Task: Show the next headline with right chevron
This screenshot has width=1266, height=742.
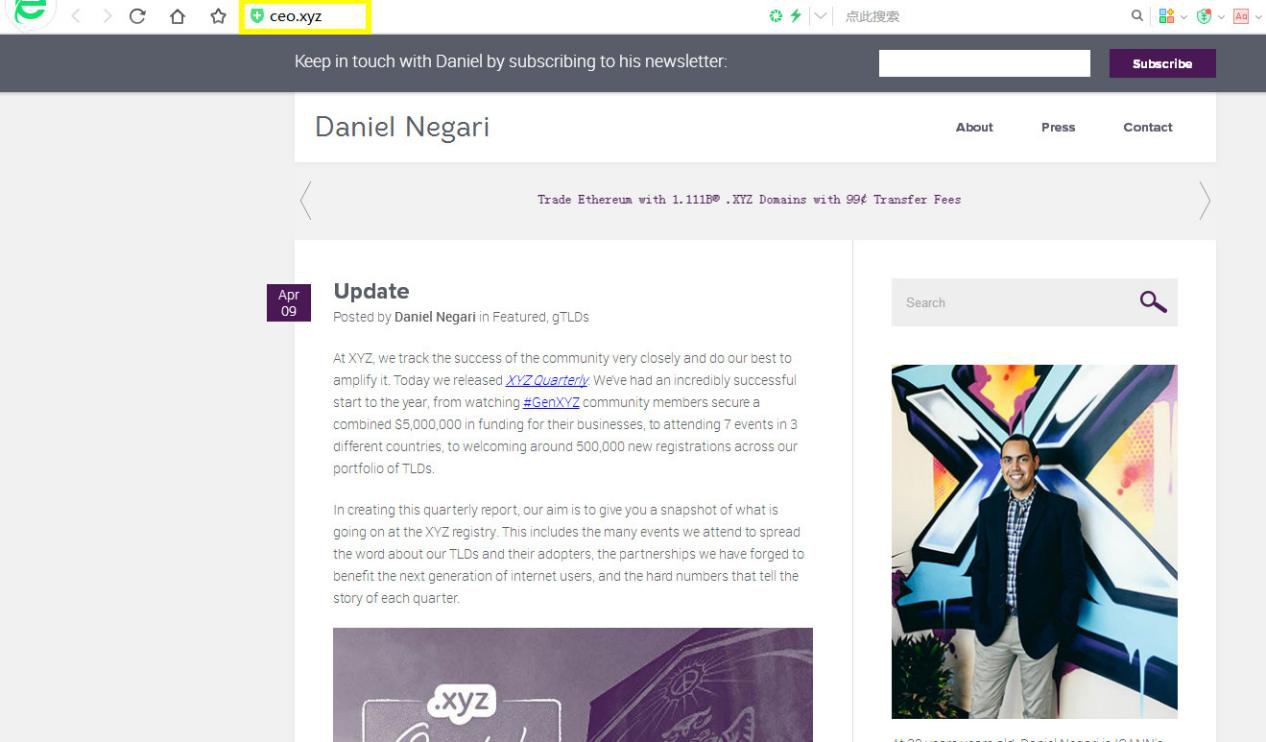Action: pyautogui.click(x=1205, y=200)
